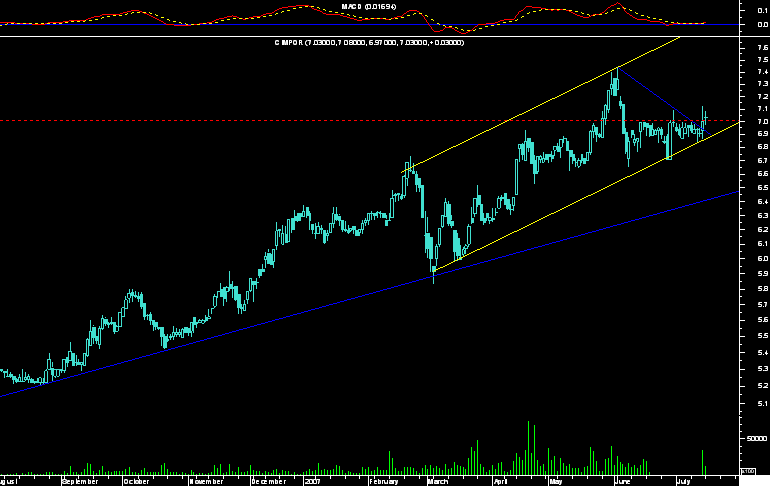Click the 5.7 price axis label
Viewport: 770px width, 486px height.
pos(763,304)
